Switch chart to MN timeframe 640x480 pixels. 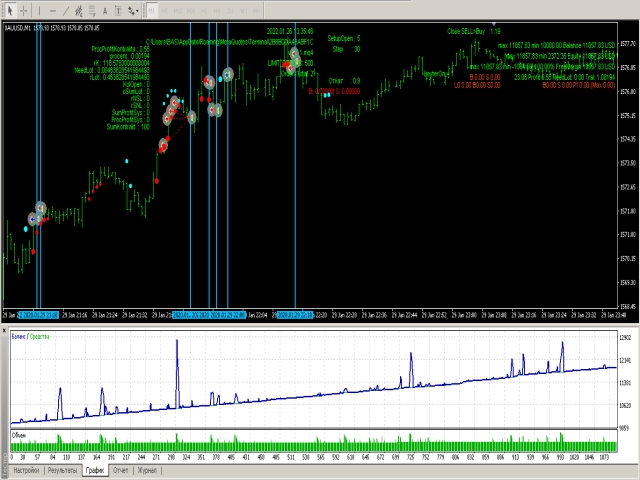pyautogui.click(x=256, y=11)
